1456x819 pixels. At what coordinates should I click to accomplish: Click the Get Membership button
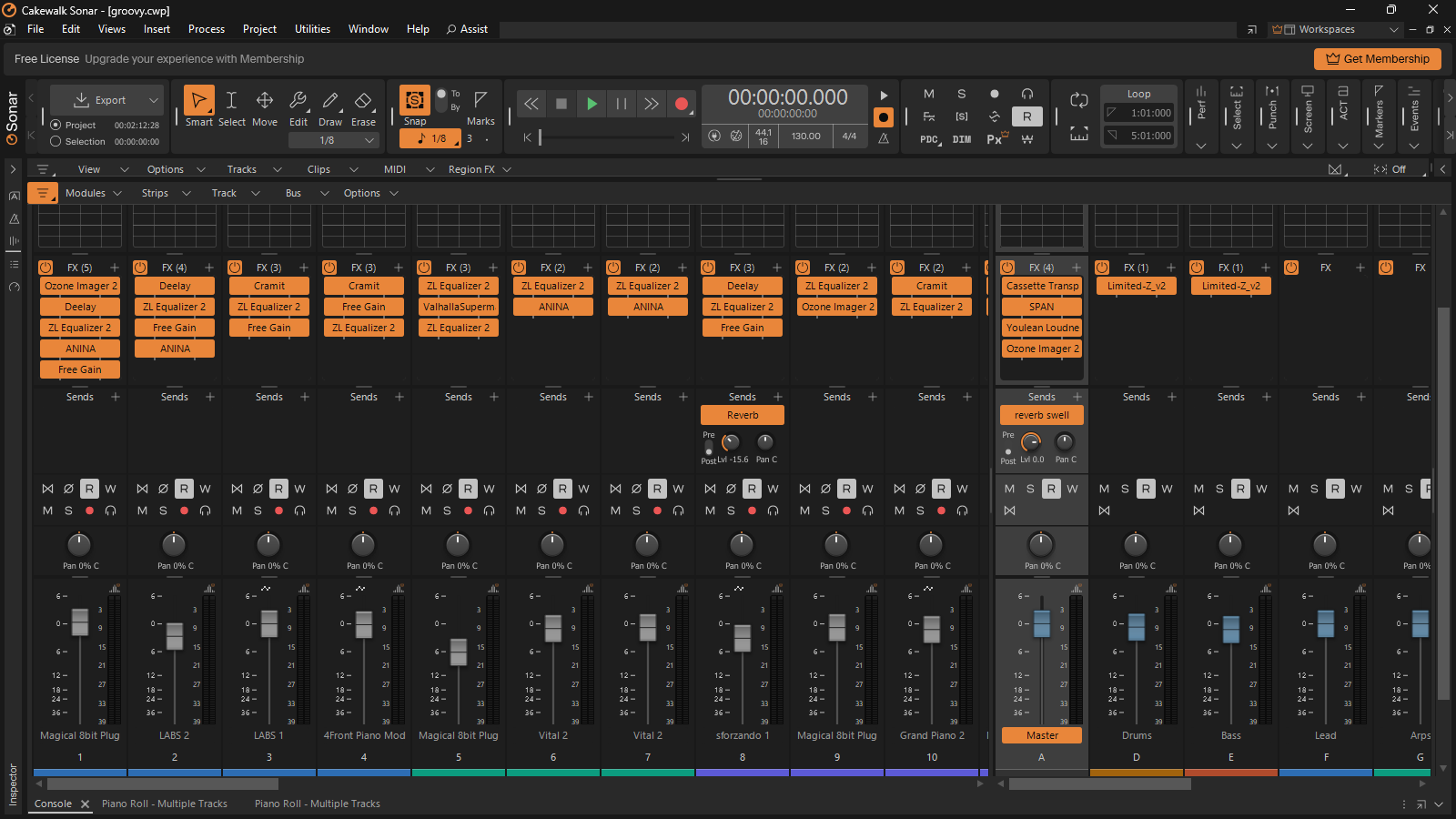tap(1378, 59)
